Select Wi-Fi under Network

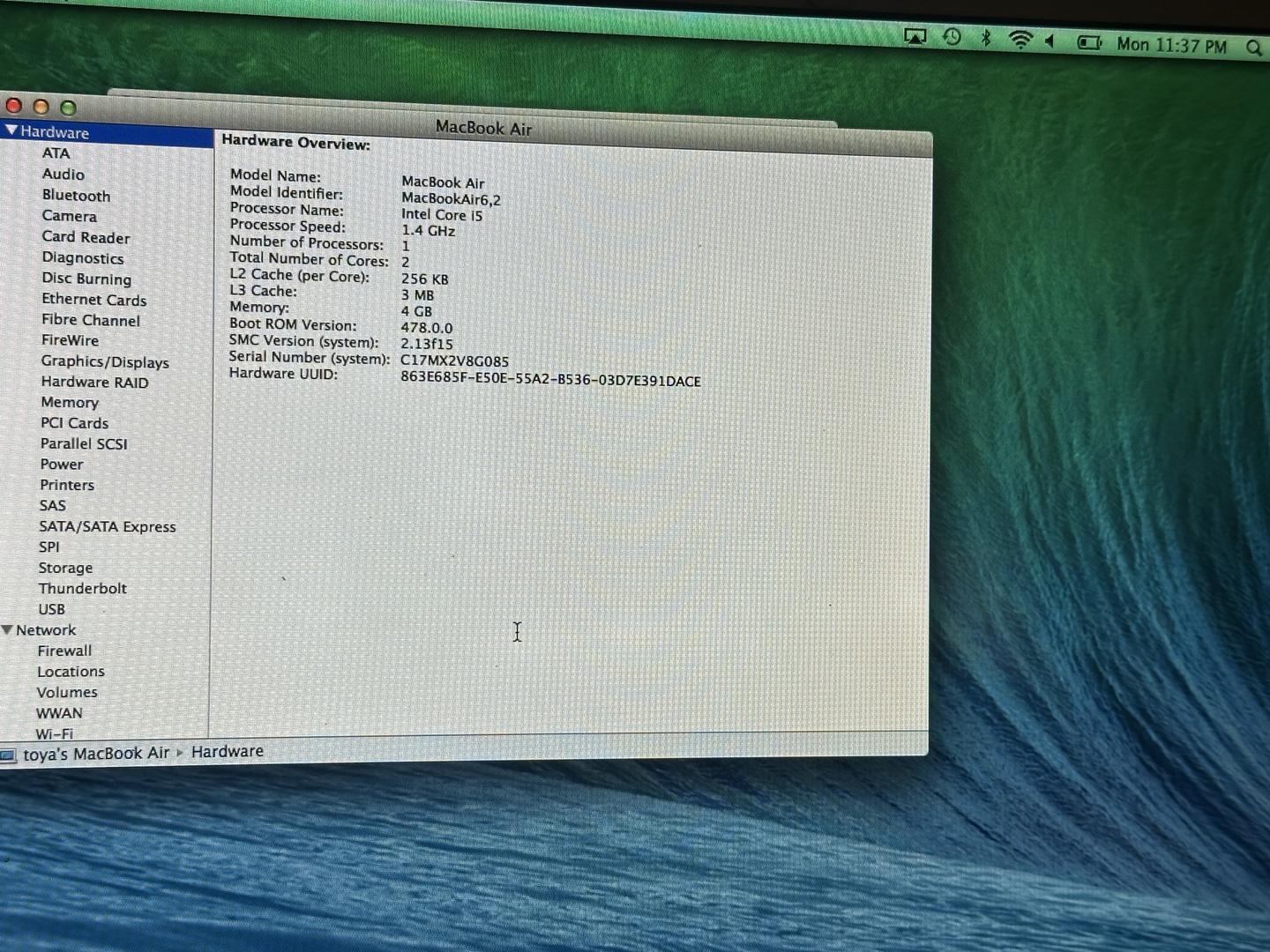[x=54, y=733]
